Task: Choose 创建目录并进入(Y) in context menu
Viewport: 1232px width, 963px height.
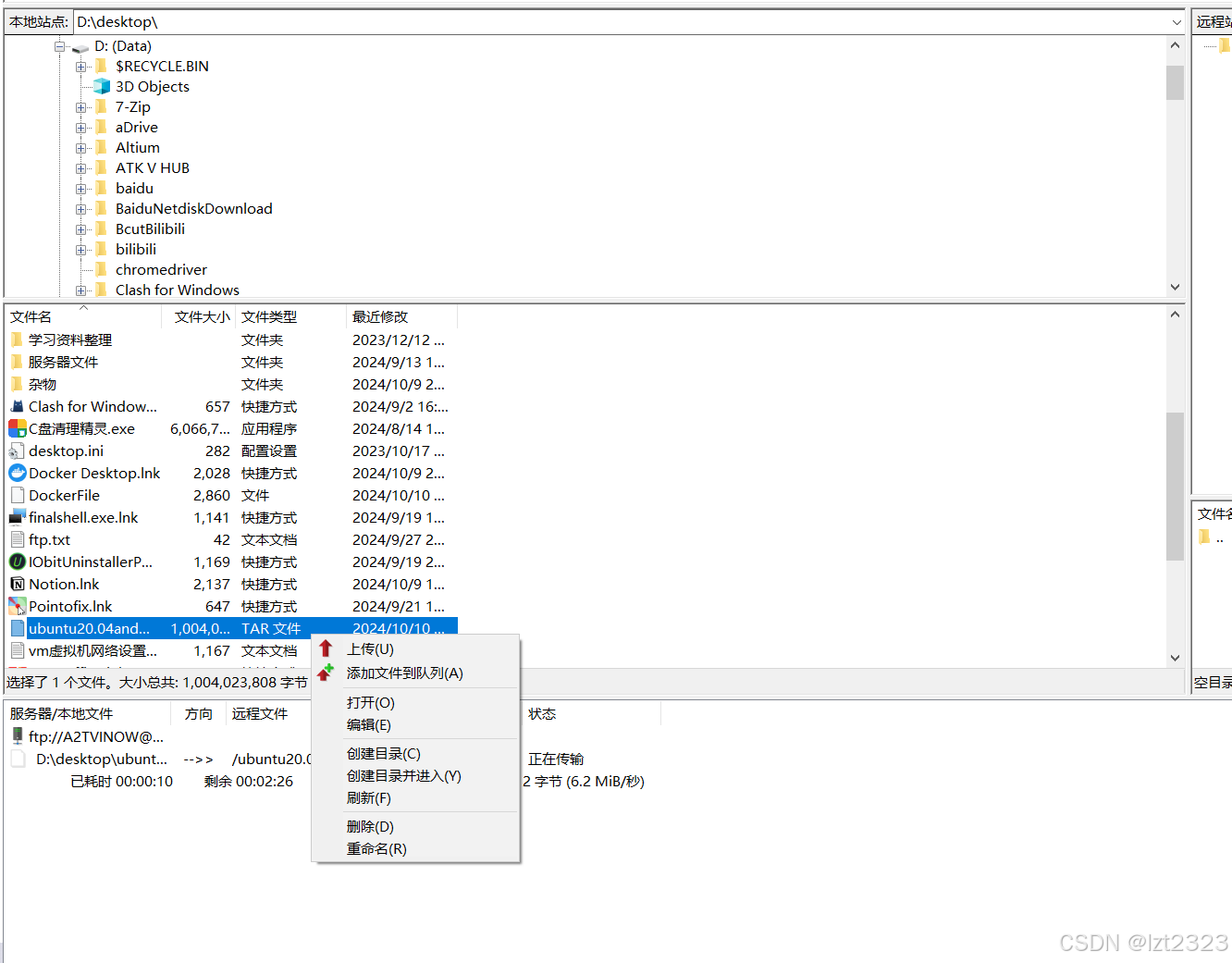Action: [x=416, y=776]
